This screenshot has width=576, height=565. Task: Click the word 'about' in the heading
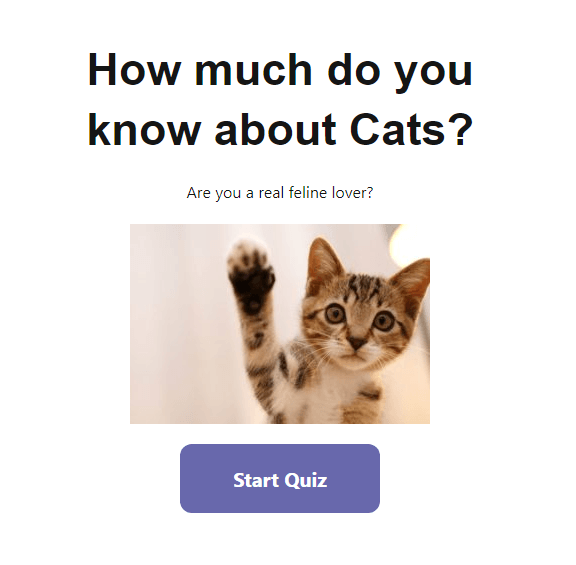[275, 130]
